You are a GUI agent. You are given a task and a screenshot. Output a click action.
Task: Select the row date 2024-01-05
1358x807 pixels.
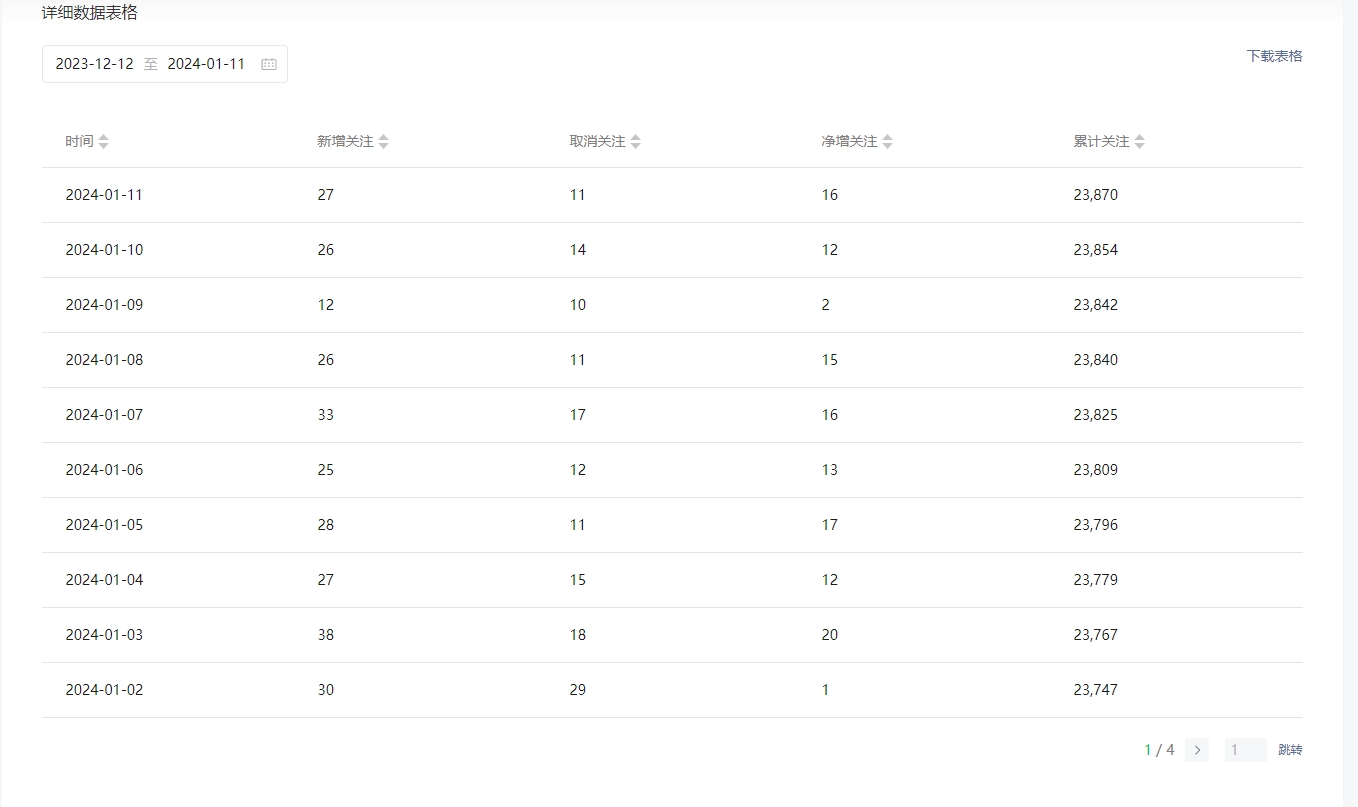(104, 525)
